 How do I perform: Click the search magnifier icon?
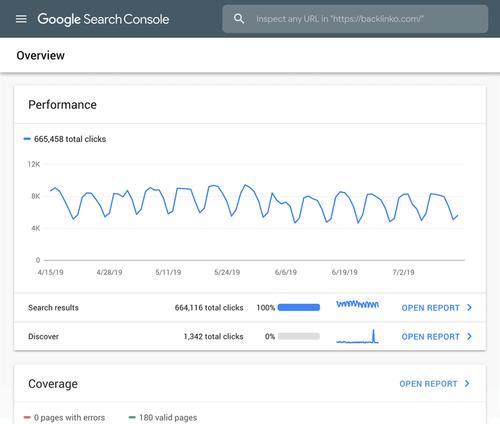pos(239,19)
